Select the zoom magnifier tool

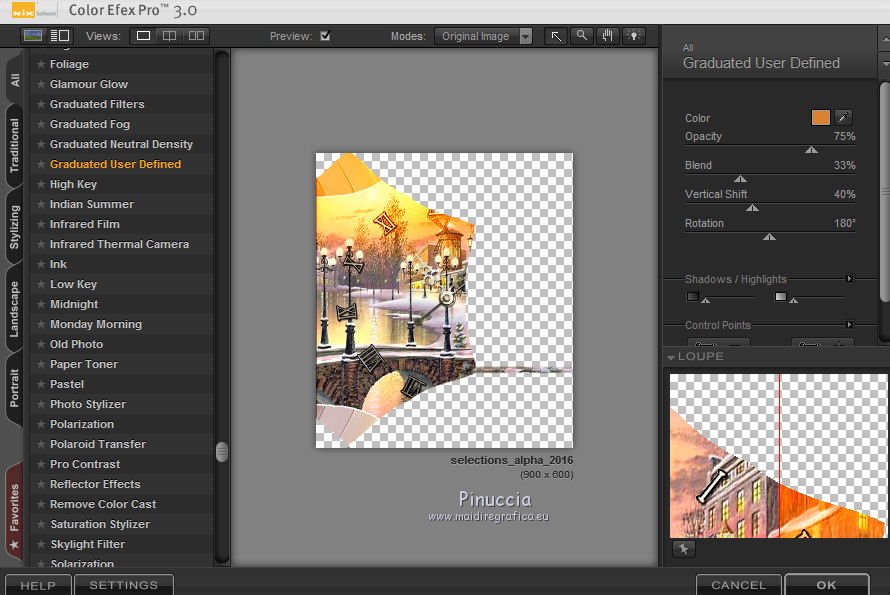pyautogui.click(x=581, y=36)
